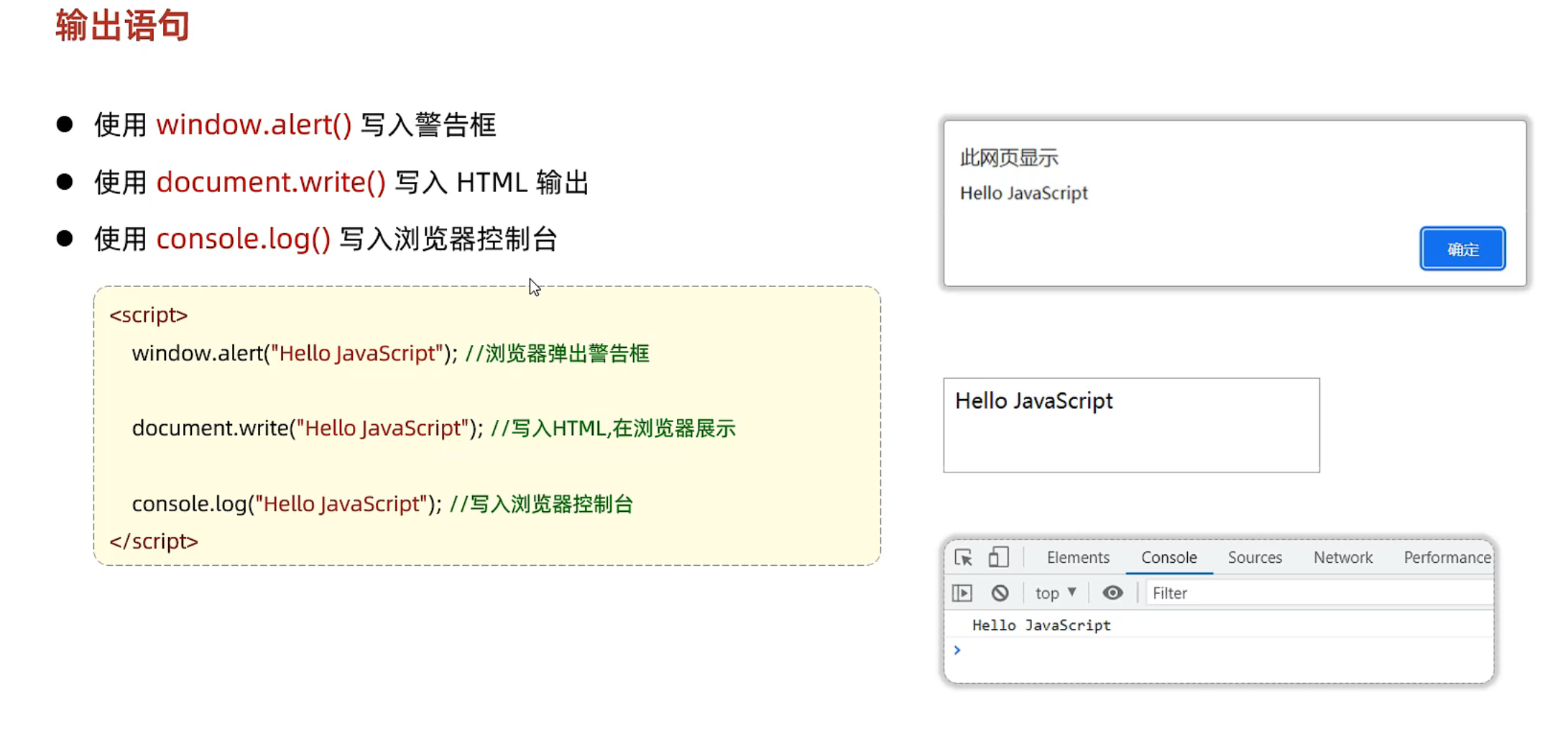Toggle the live expression eye icon
Image resolution: width=1568 pixels, height=729 pixels.
1112,593
